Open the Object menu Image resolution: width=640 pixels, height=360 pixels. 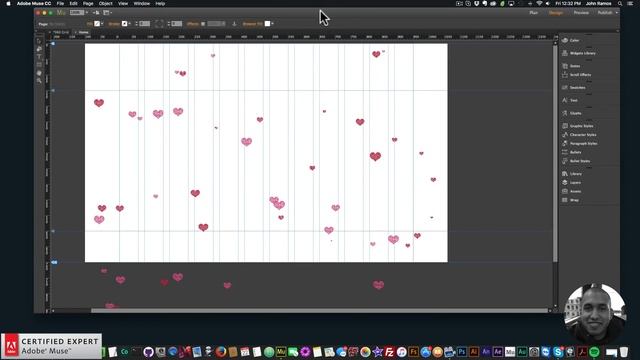tap(106, 3)
